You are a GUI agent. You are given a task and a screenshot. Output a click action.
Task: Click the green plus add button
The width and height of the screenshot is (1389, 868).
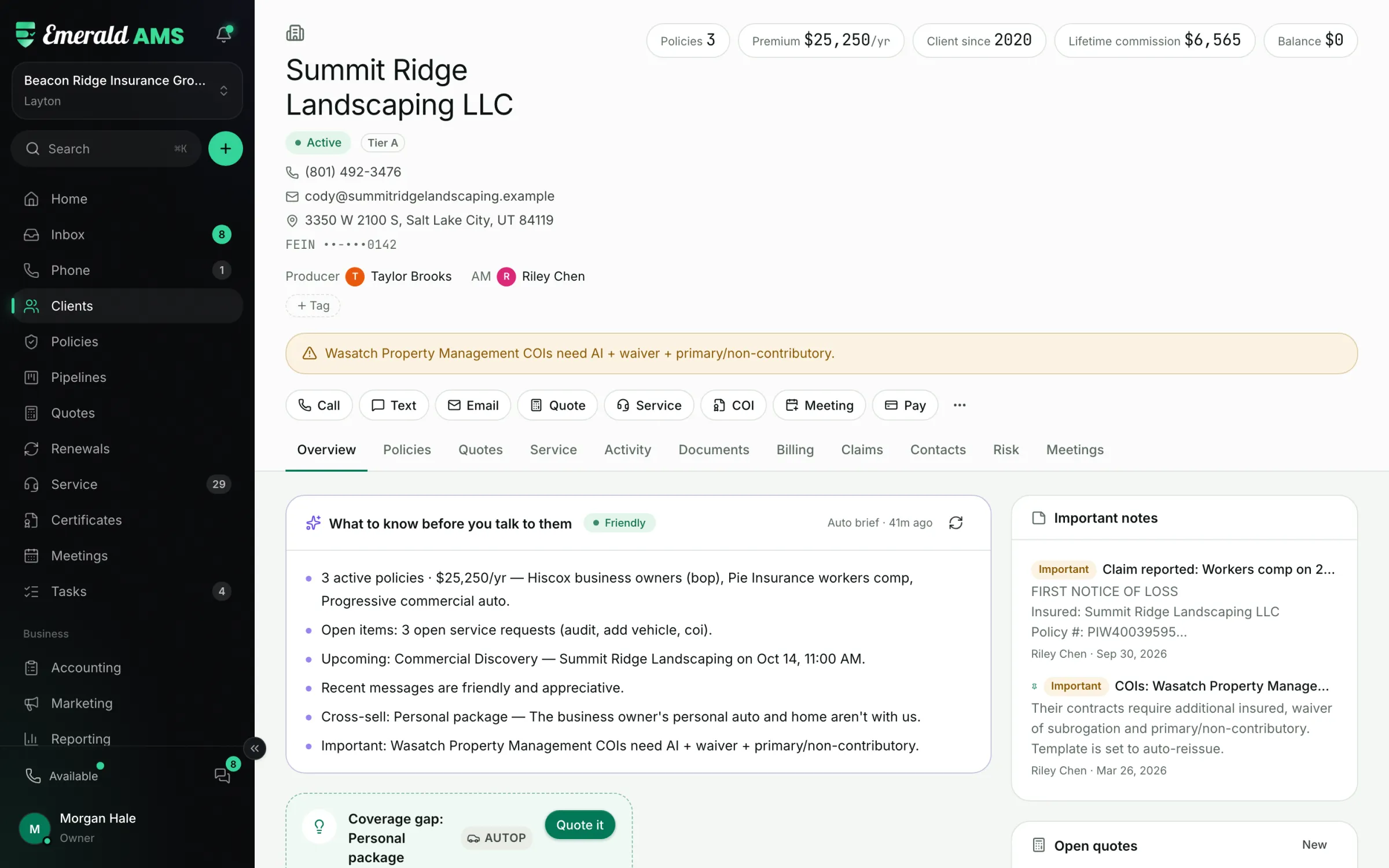pyautogui.click(x=225, y=149)
